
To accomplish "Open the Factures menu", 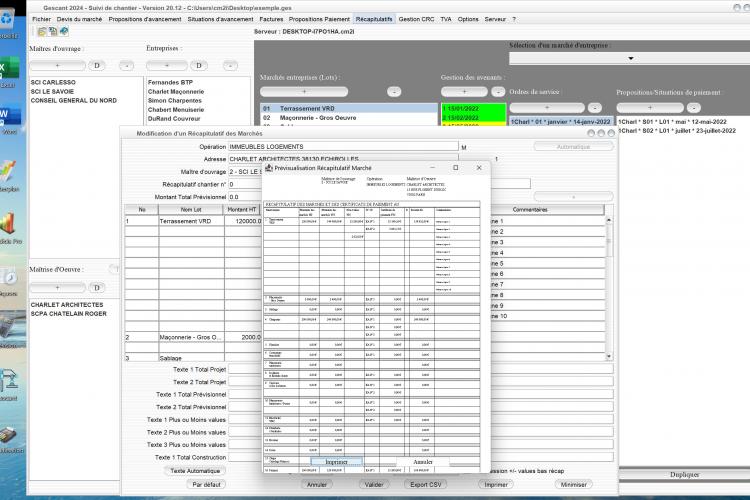I will [x=271, y=19].
